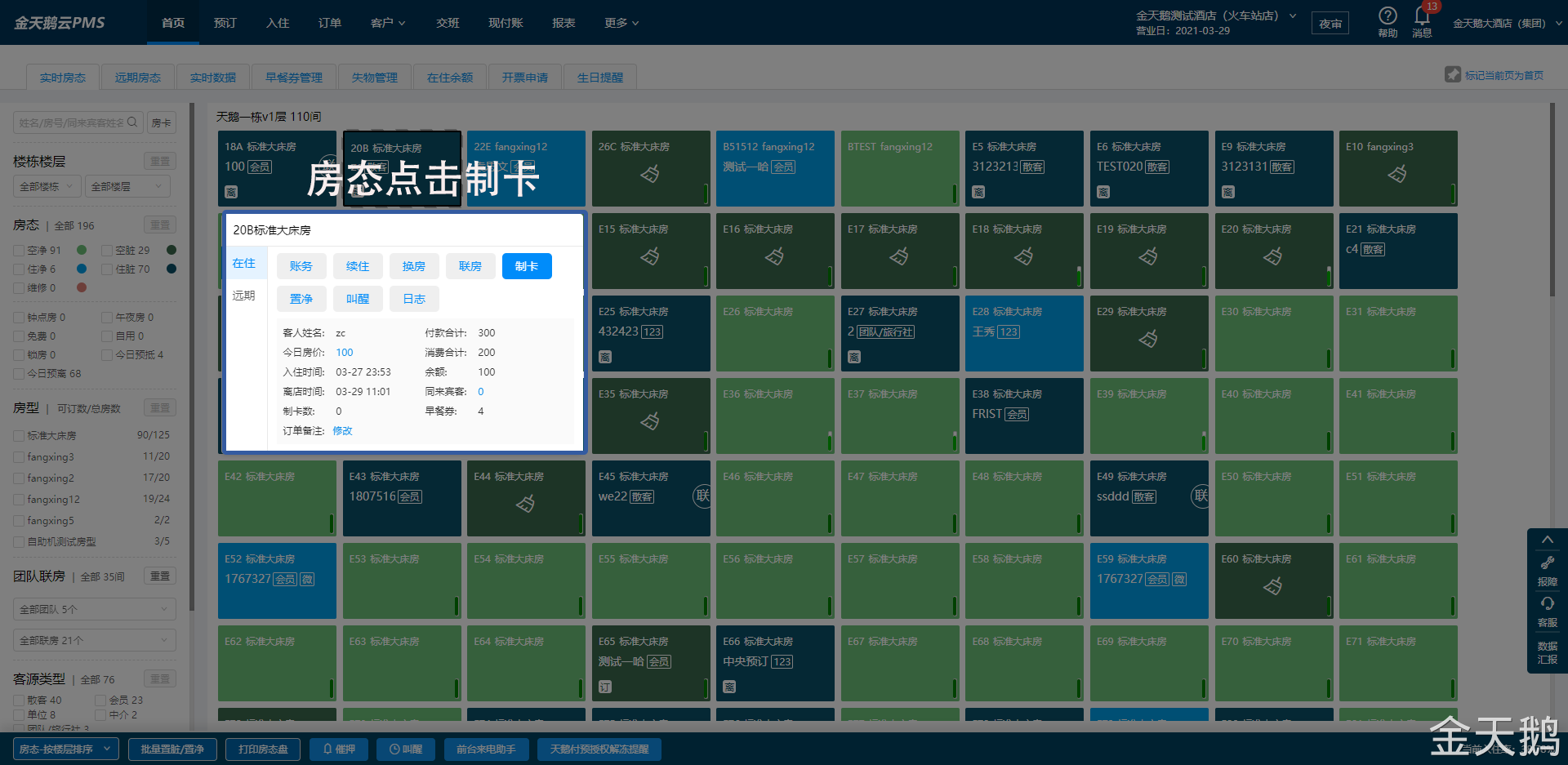Click the 订 reservation icon on room E65
The image size is (1568, 765).
pos(605,687)
